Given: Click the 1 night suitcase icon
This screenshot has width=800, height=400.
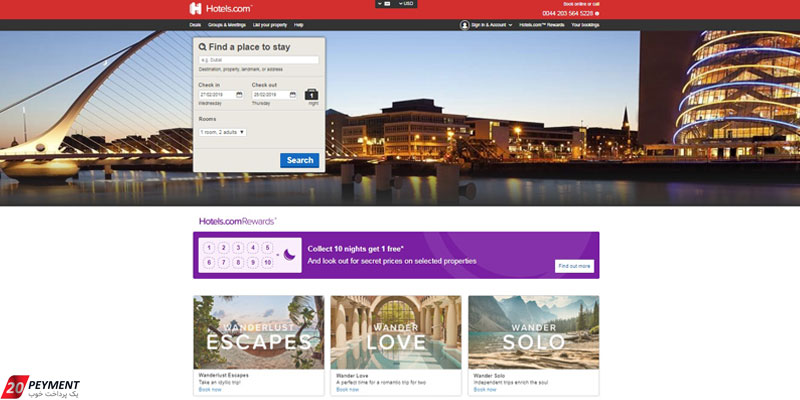Looking at the screenshot, I should point(312,94).
